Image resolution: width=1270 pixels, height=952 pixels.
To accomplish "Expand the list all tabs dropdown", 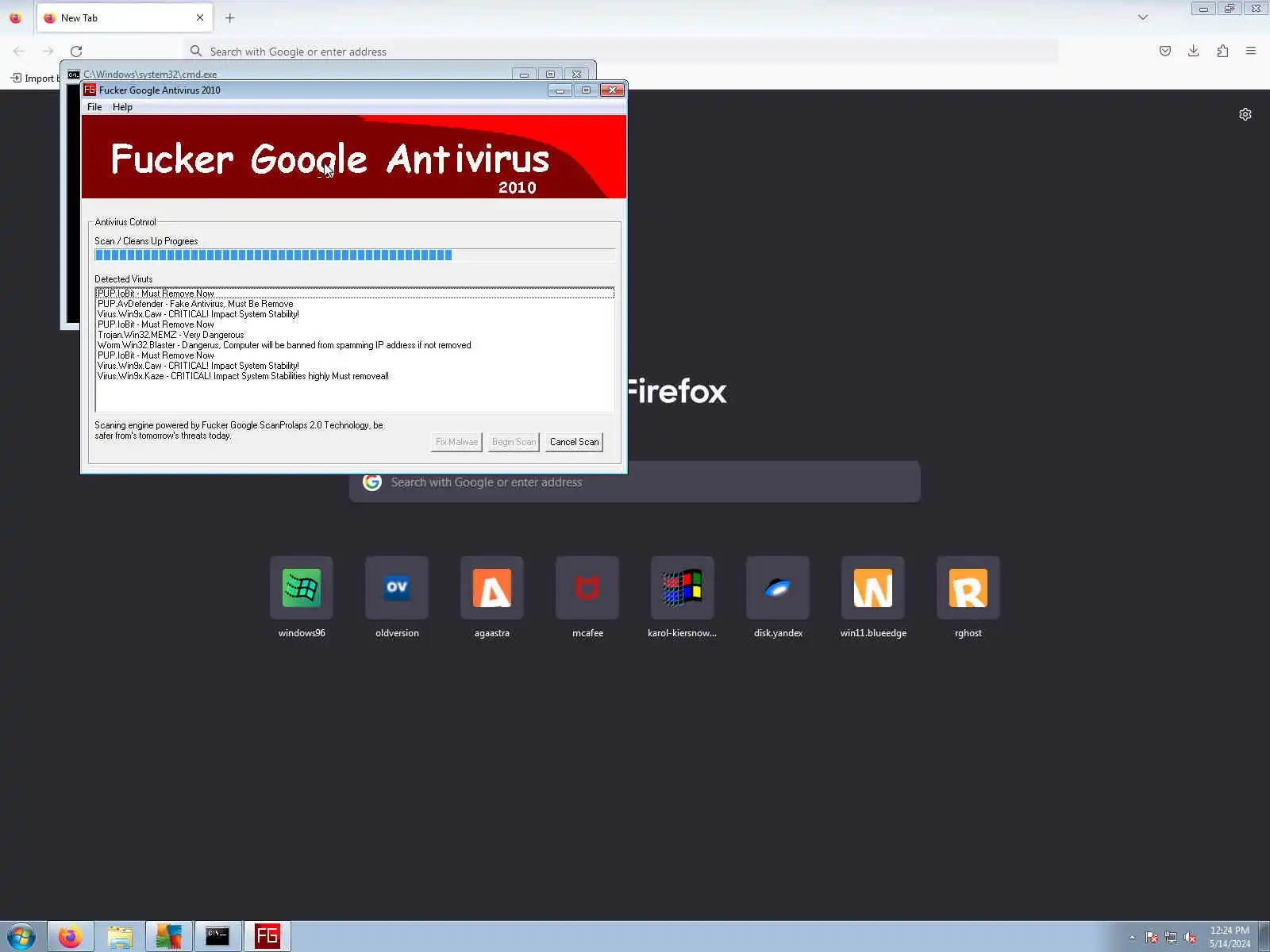I will tap(1143, 17).
